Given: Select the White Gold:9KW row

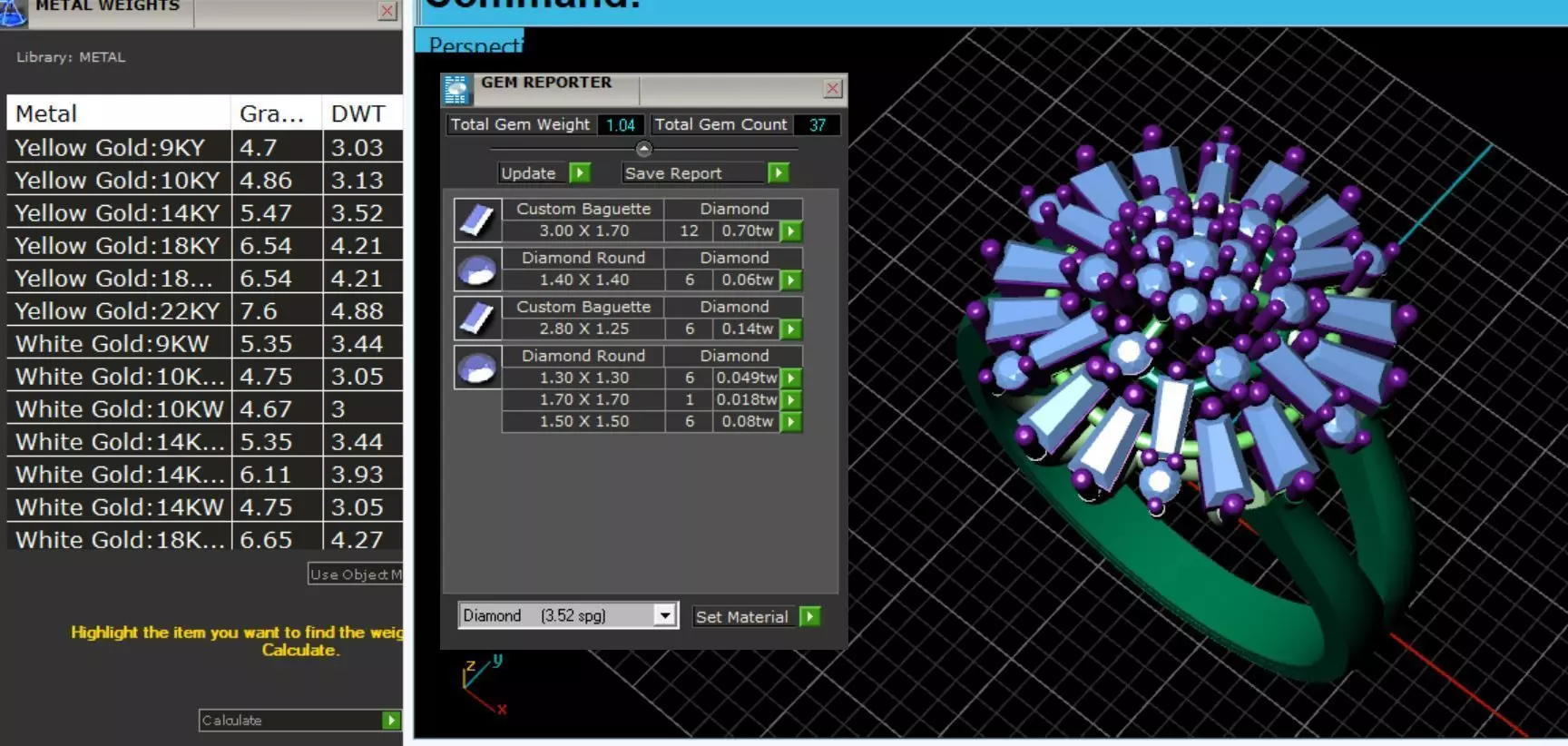Looking at the screenshot, I should coord(205,343).
